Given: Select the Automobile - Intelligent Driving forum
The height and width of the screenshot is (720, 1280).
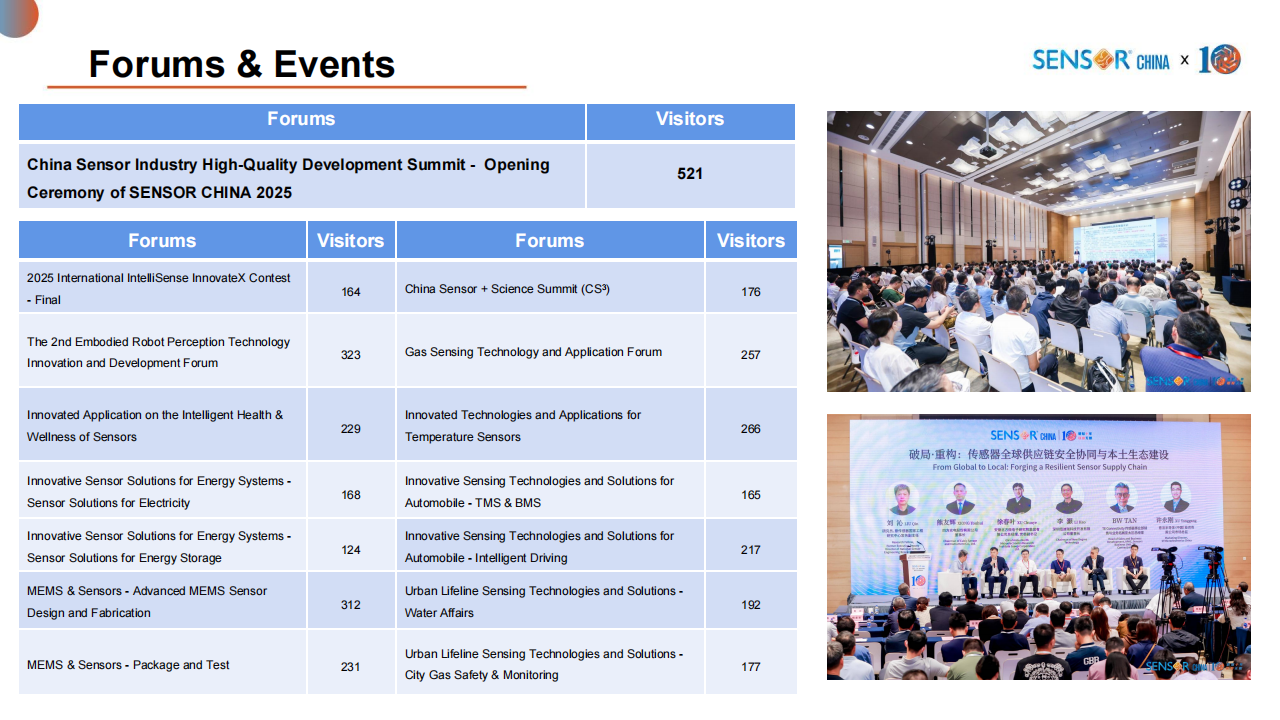Looking at the screenshot, I should 539,547.
